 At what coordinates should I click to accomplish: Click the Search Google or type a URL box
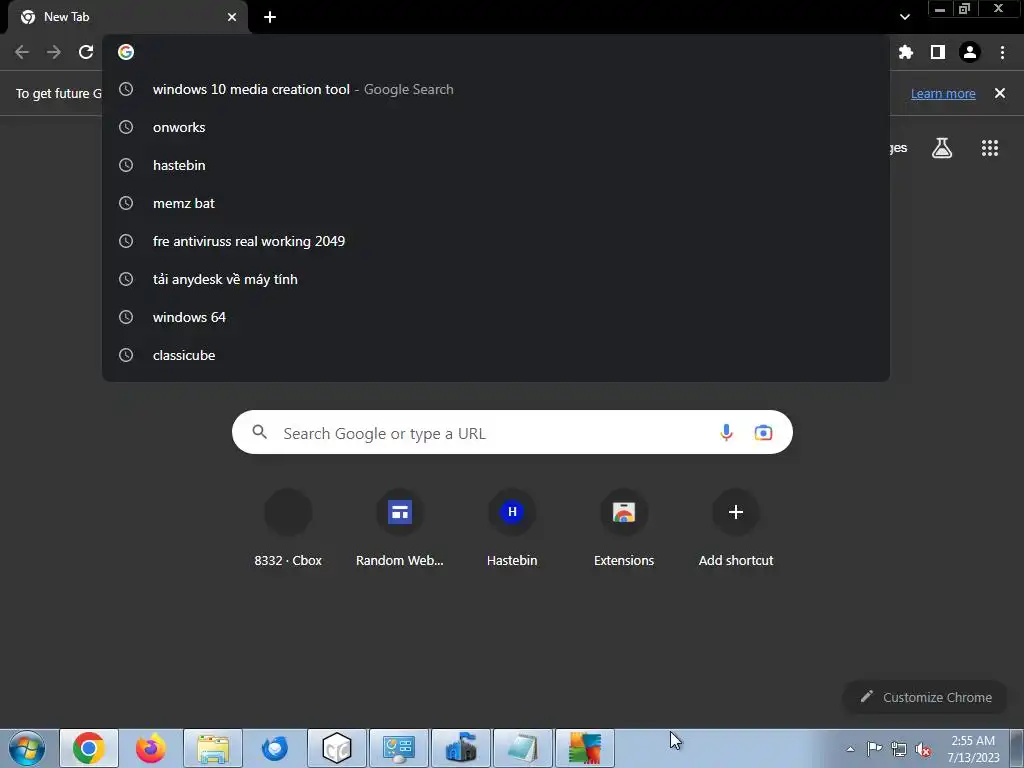tap(512, 432)
